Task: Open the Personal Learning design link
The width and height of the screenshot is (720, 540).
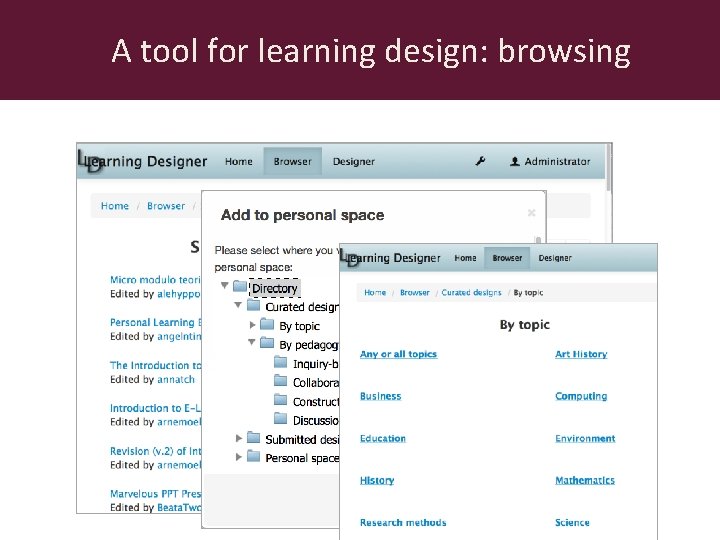Action: pyautogui.click(x=155, y=322)
